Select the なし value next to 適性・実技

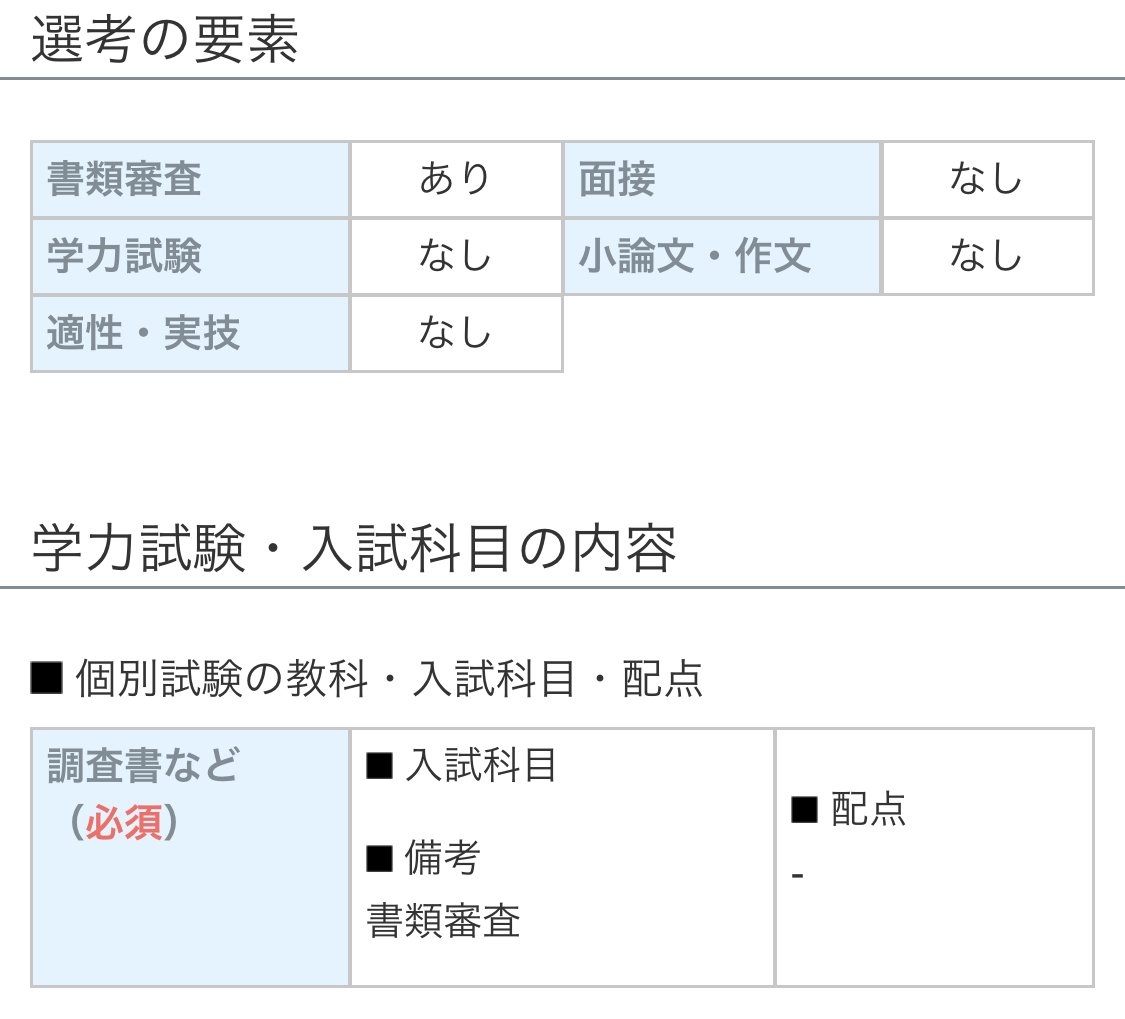455,334
